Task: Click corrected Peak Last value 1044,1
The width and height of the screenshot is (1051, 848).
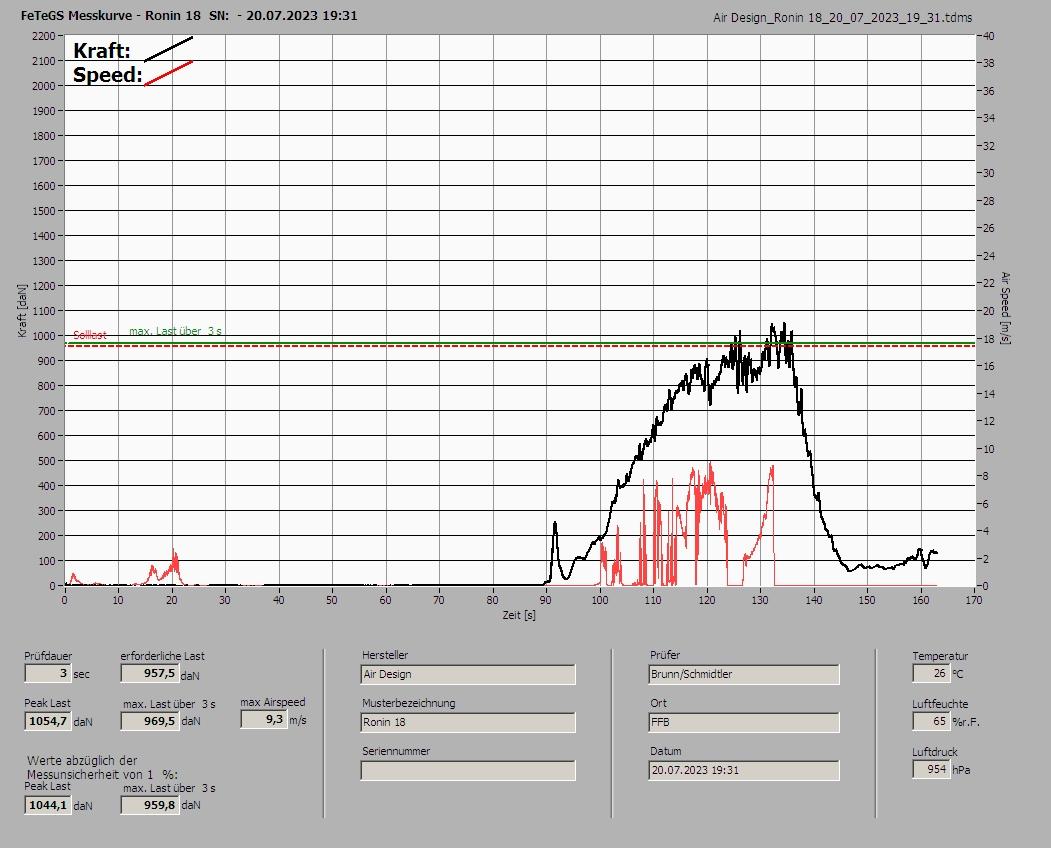Action: (x=48, y=804)
